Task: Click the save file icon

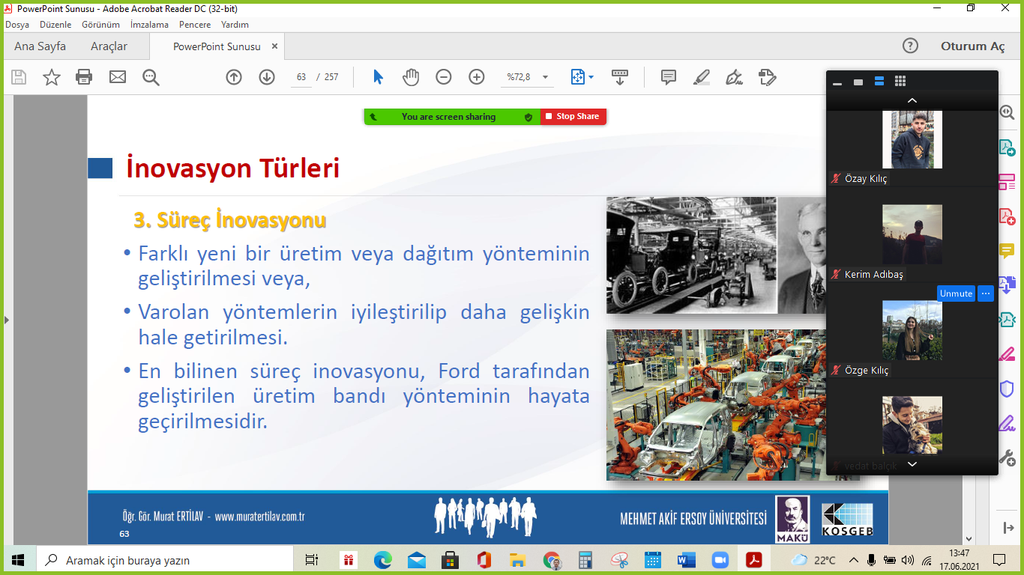Action: click(x=19, y=77)
